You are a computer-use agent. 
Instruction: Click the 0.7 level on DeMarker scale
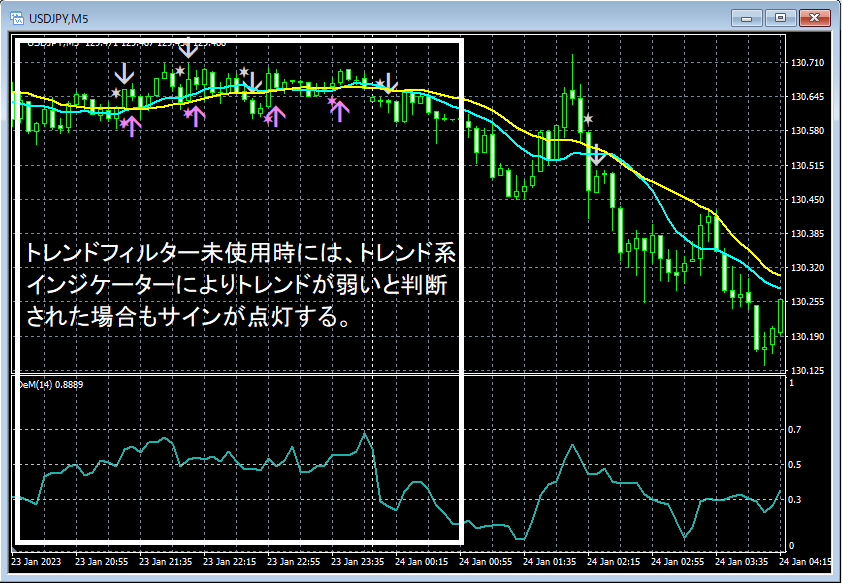pos(795,430)
